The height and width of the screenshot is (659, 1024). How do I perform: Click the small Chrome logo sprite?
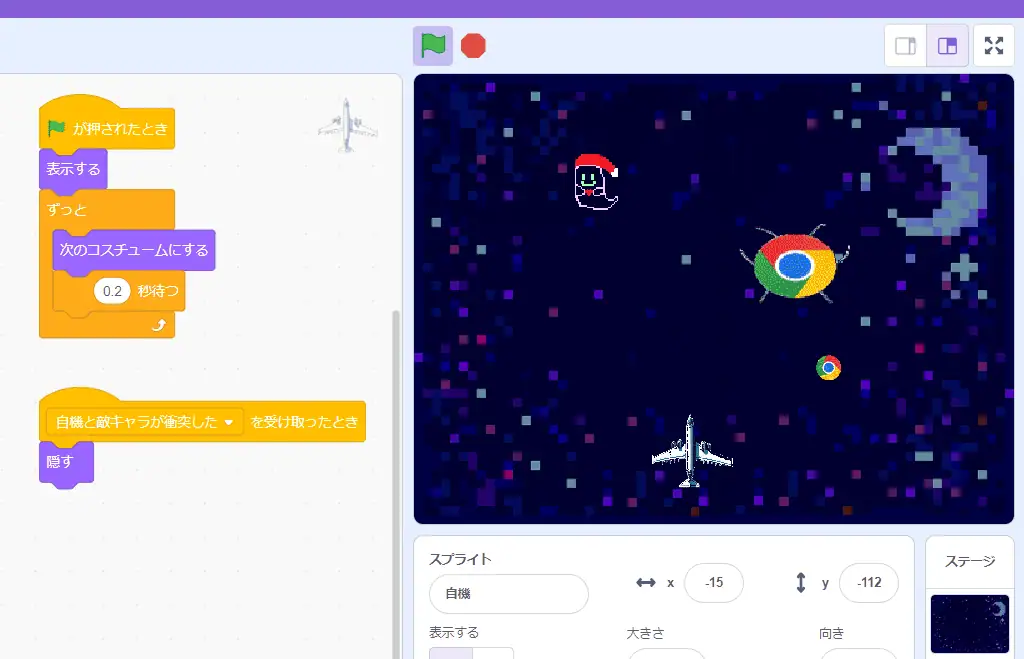(828, 368)
